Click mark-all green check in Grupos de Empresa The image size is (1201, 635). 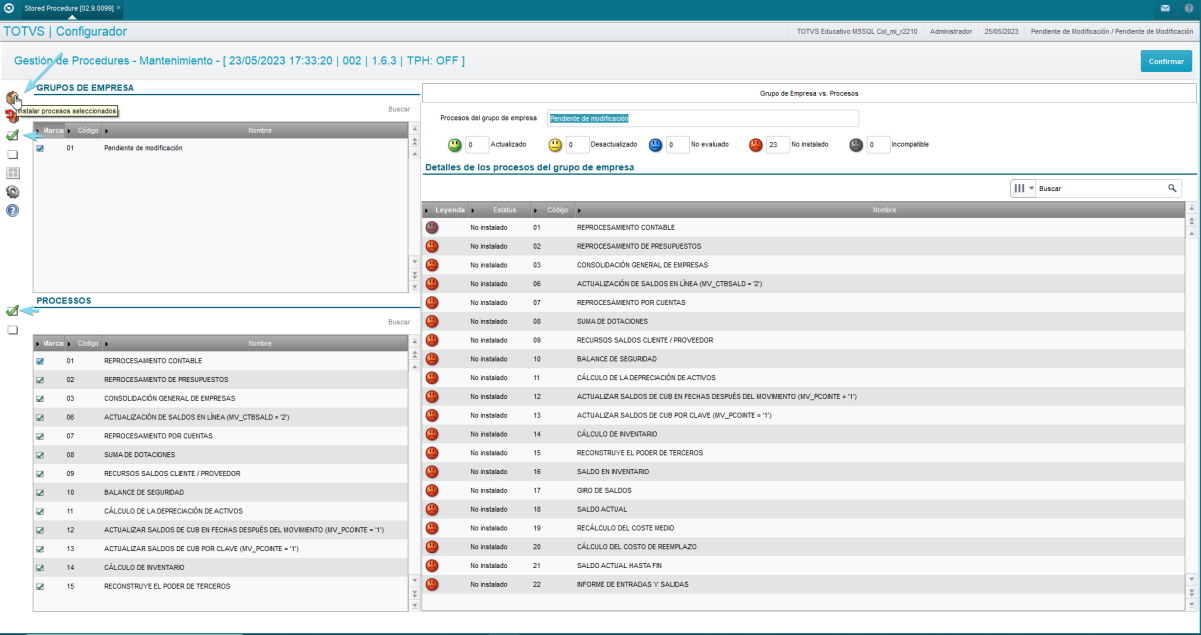pyautogui.click(x=12, y=136)
